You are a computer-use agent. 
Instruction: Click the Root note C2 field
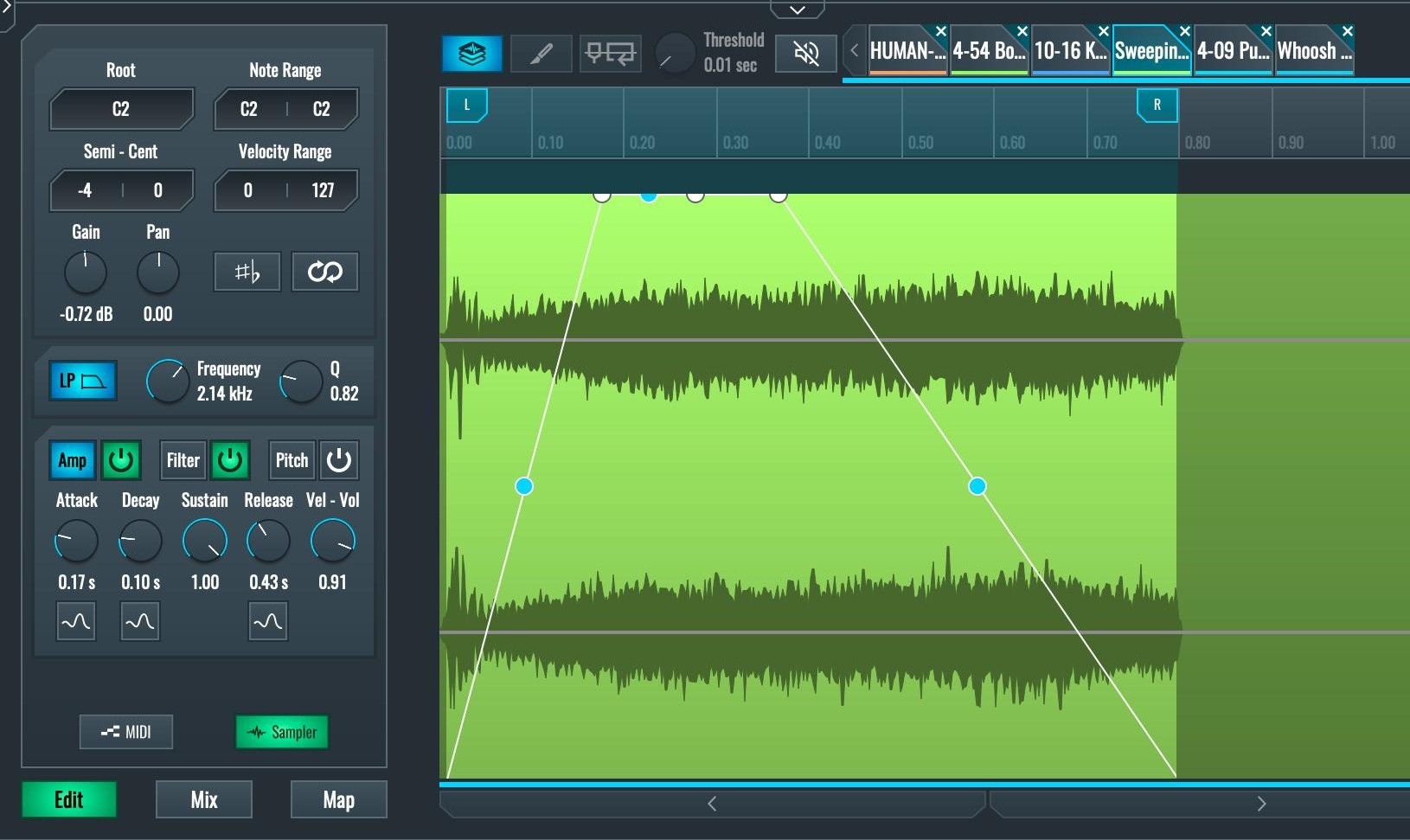(121, 109)
